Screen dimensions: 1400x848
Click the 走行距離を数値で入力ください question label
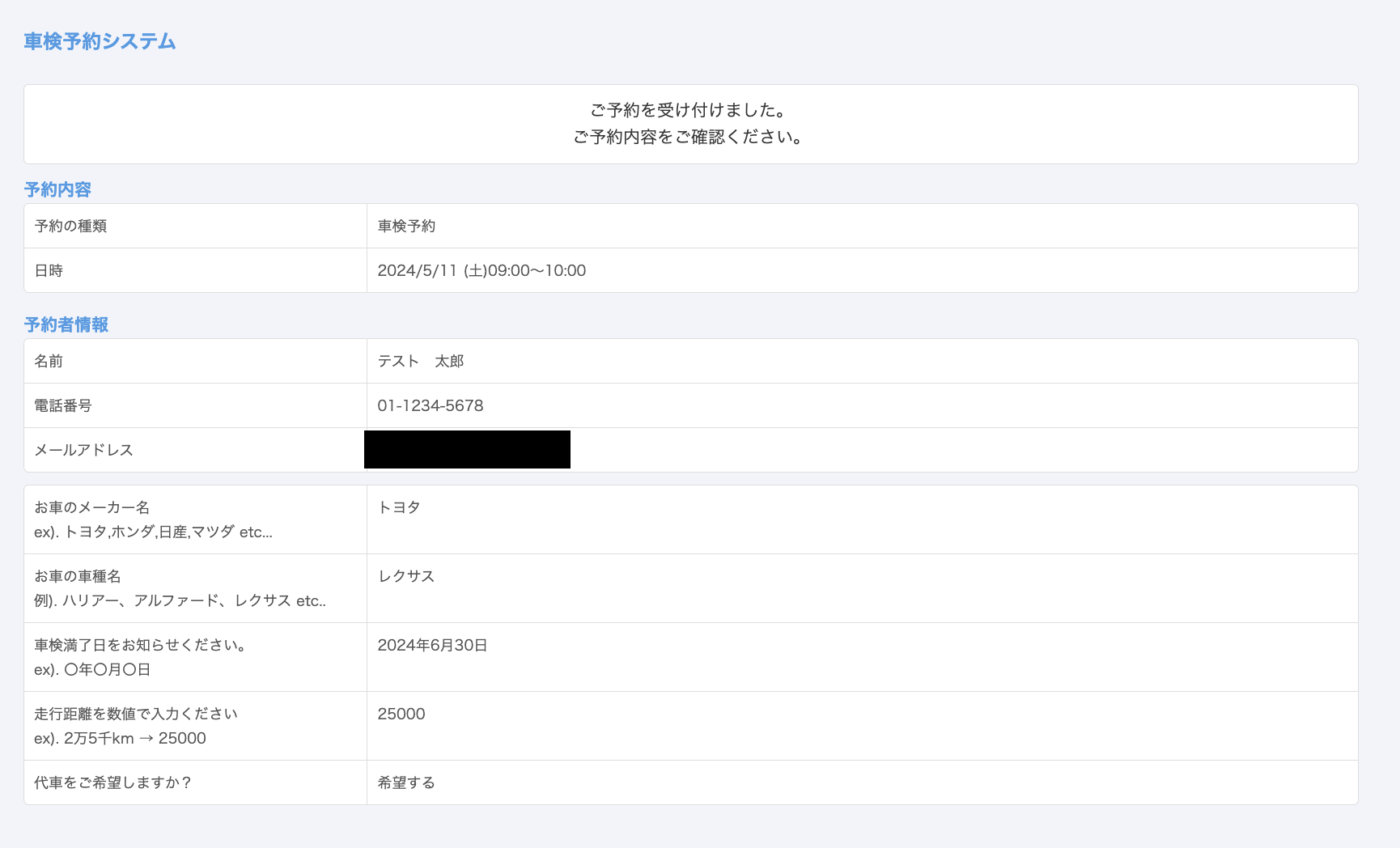[136, 714]
